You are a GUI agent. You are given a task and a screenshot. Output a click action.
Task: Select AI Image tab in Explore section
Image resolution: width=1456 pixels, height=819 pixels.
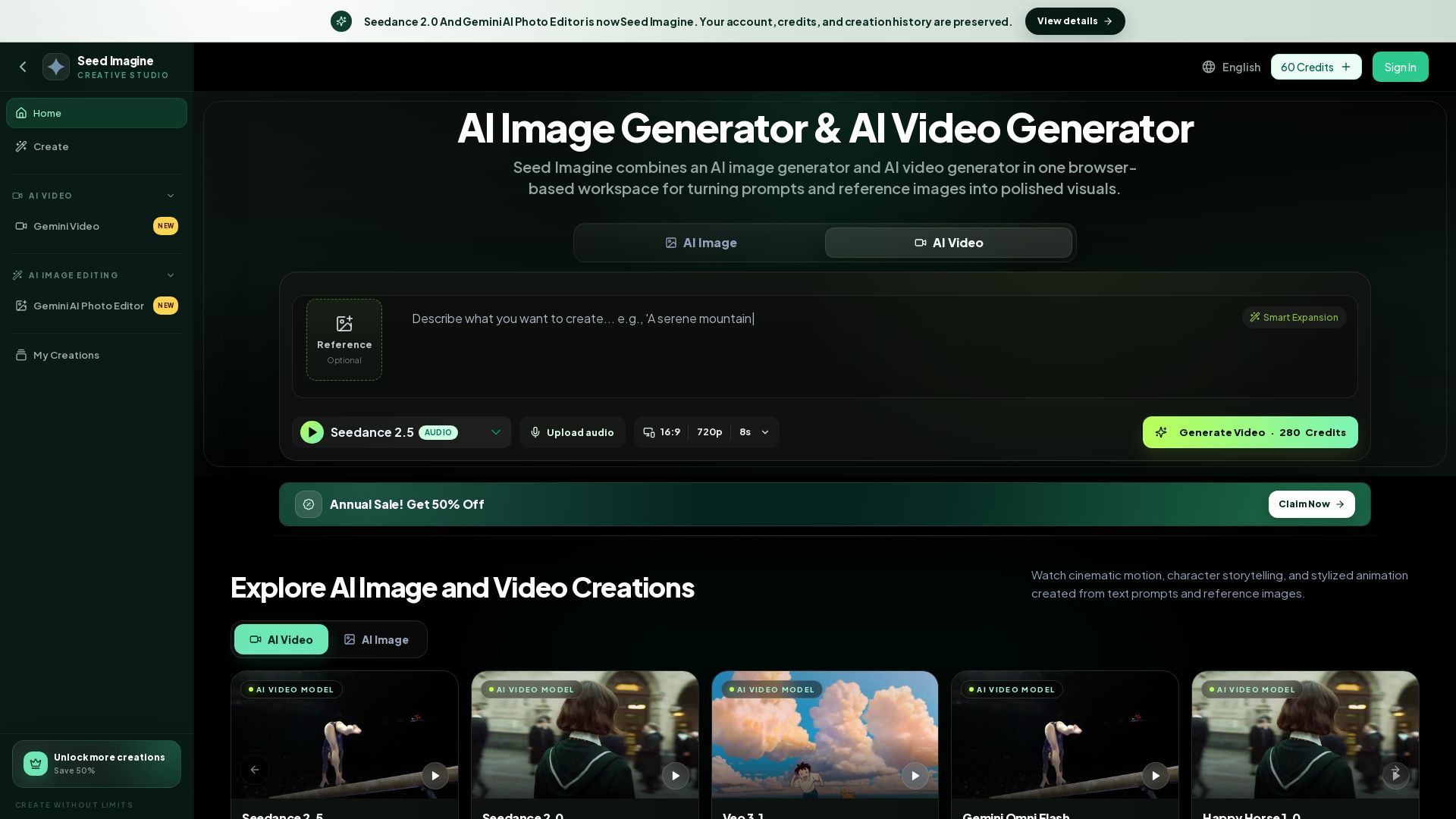[377, 639]
